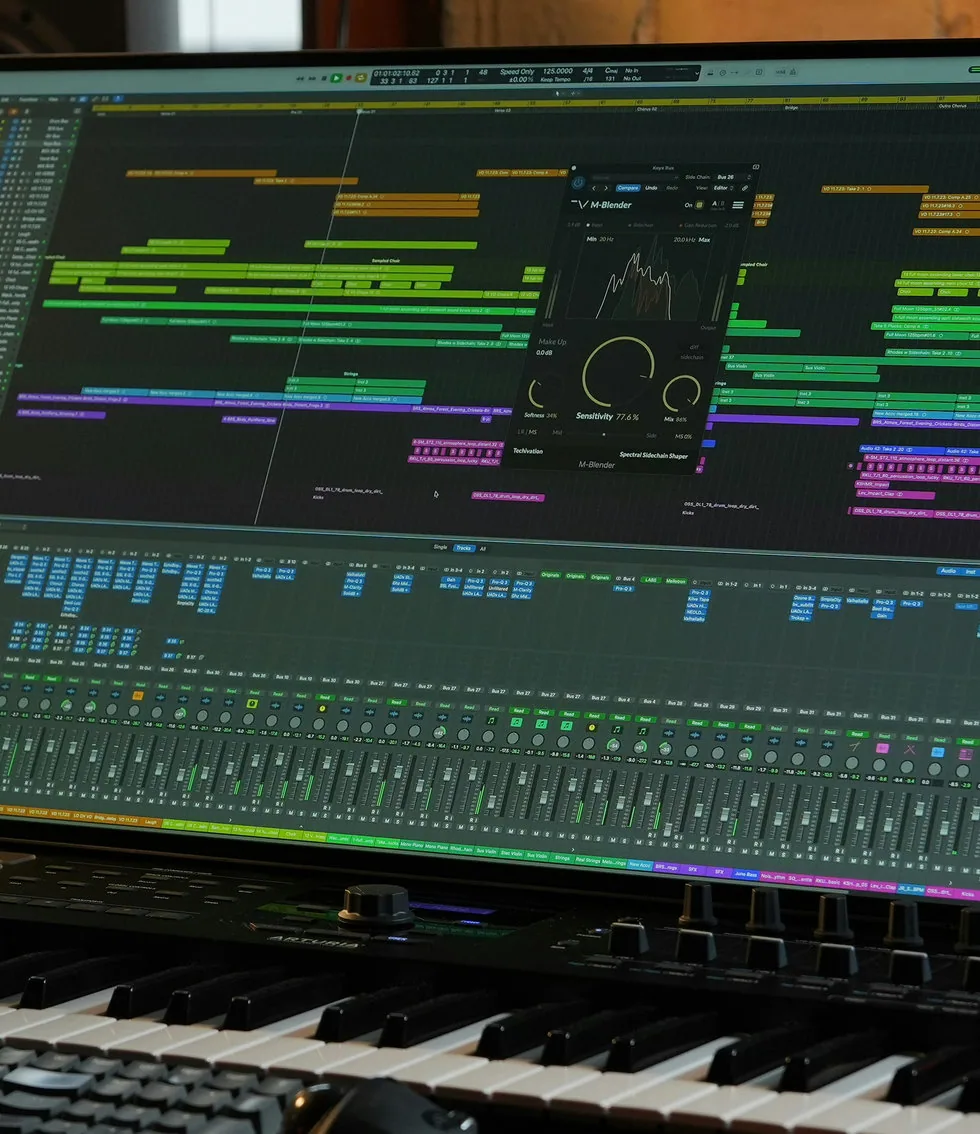Click the Stop button in transport
980x1134 pixels.
(x=323, y=78)
